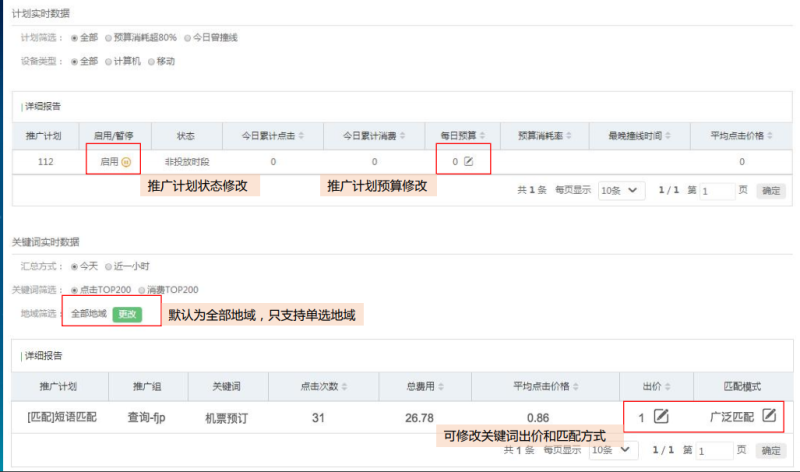Click the 出价 bid edit pencil icon
Viewport: 800px width, 472px height.
tap(661, 416)
